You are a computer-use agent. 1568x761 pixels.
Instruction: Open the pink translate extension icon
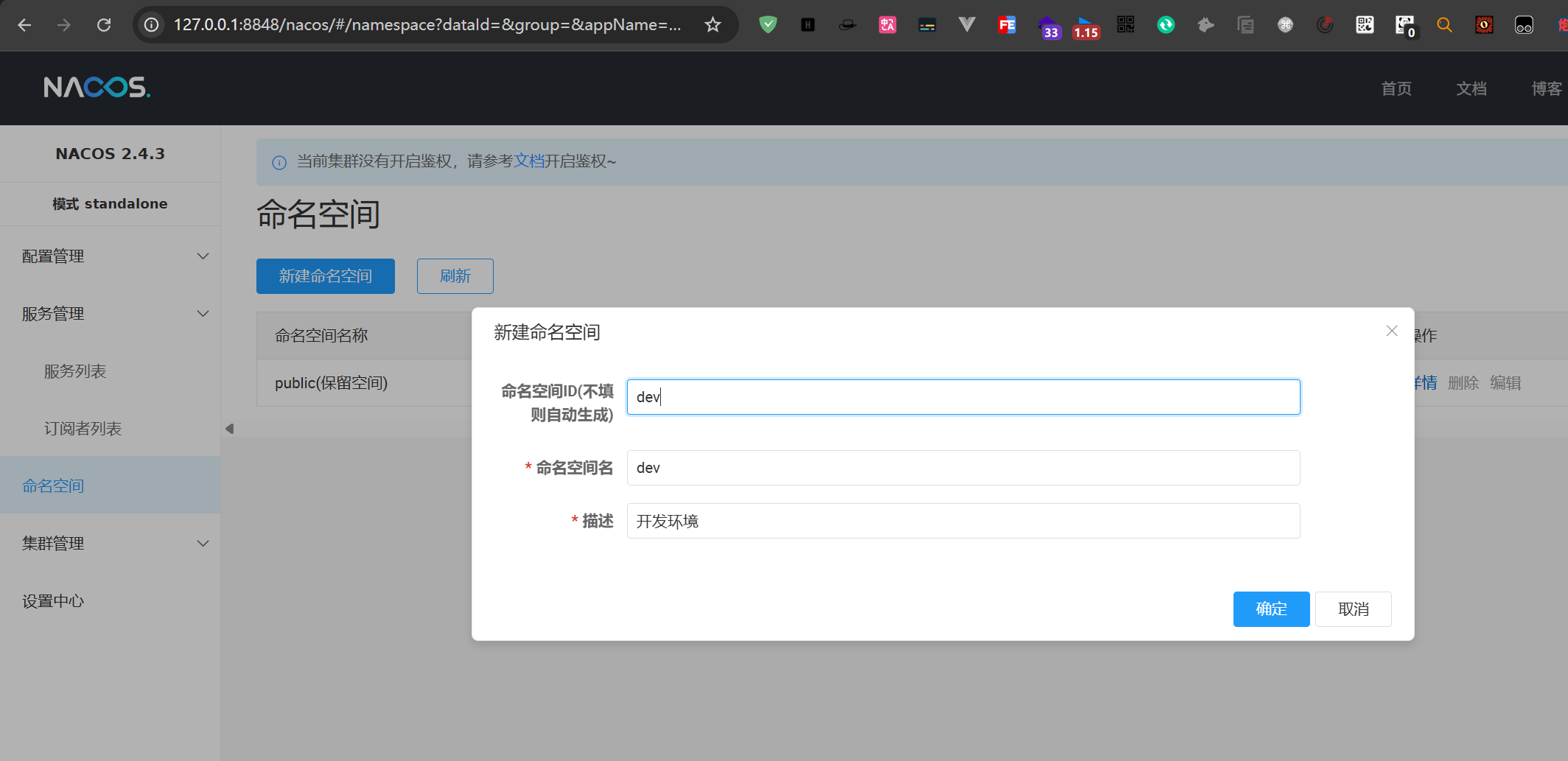pos(887,25)
